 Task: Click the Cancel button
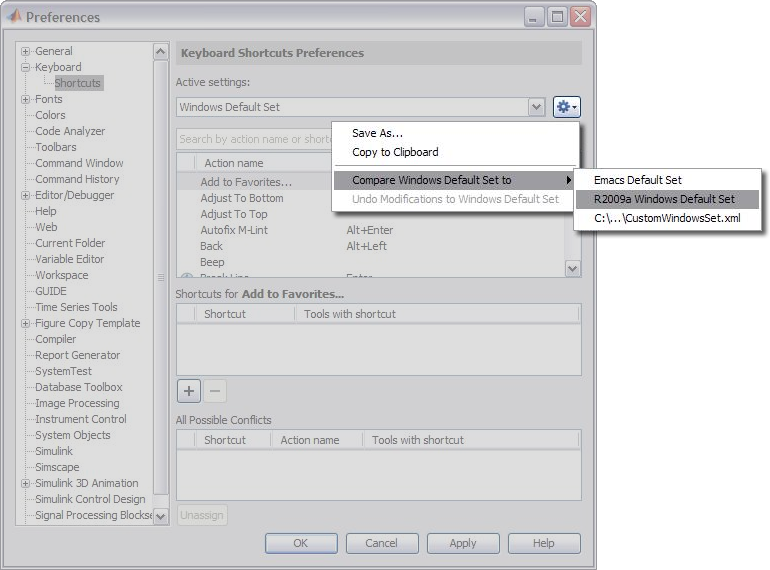point(381,543)
